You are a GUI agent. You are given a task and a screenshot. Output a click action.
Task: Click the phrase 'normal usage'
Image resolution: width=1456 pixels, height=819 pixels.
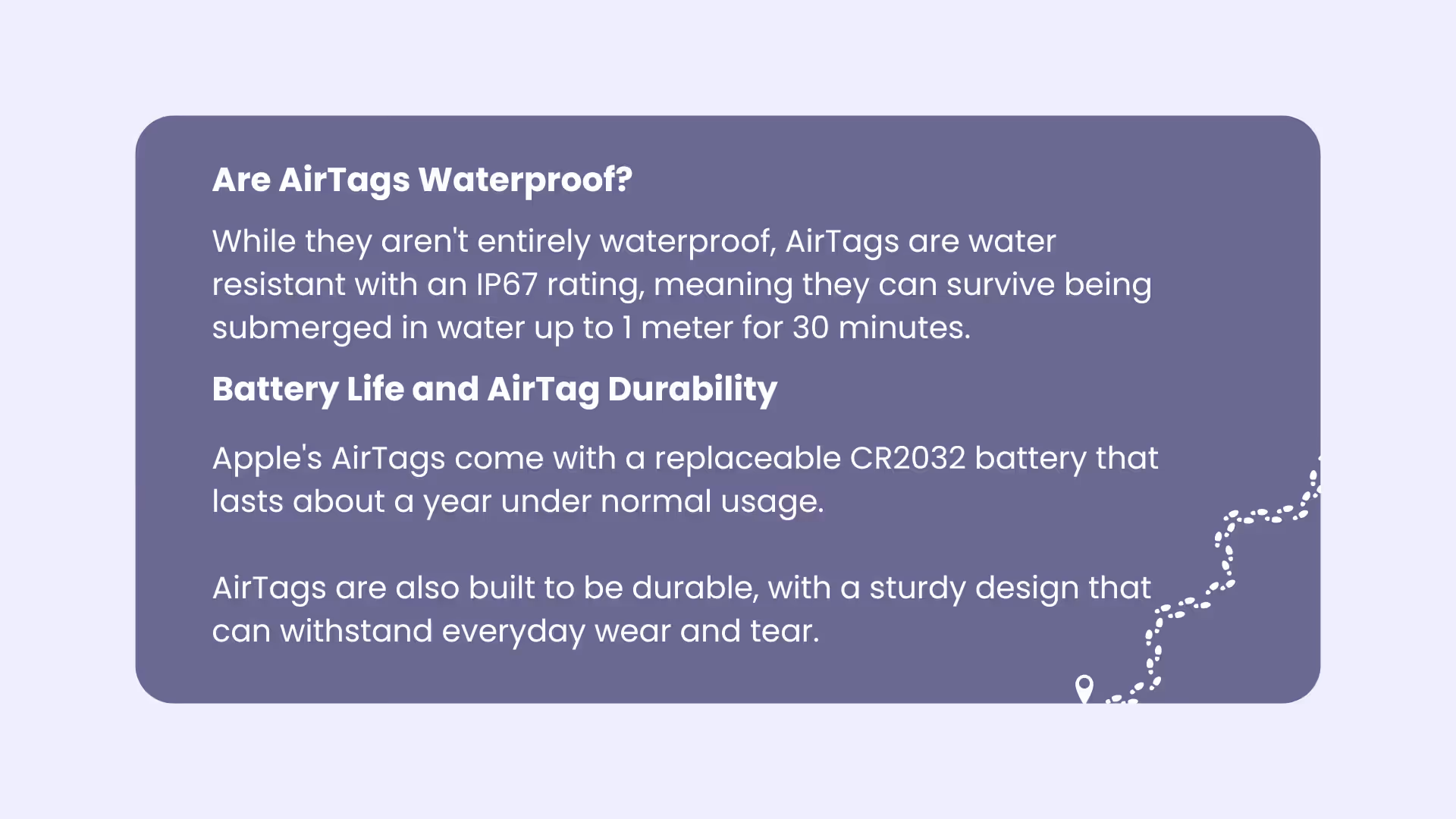(x=712, y=502)
